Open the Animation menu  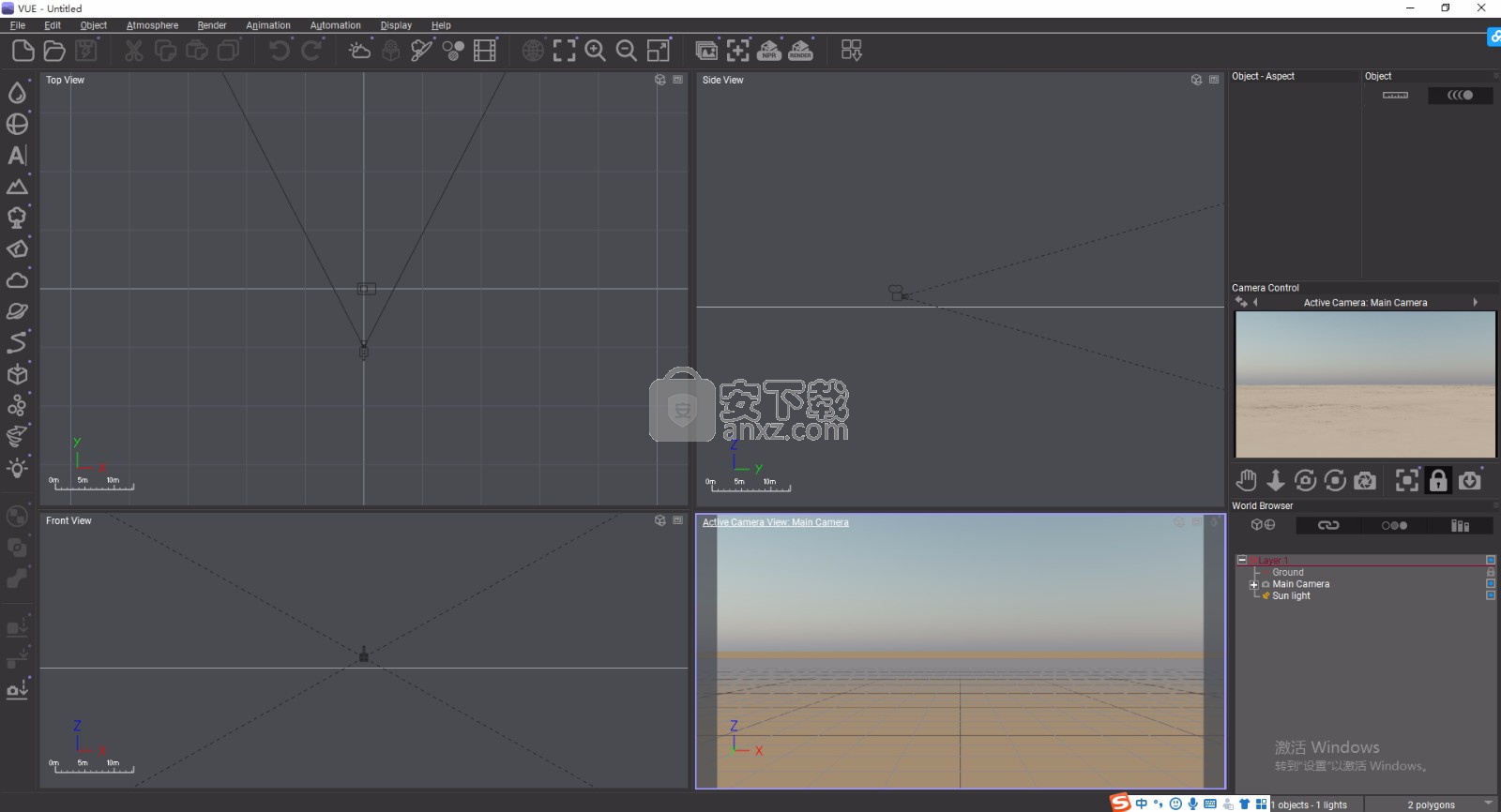click(x=268, y=25)
